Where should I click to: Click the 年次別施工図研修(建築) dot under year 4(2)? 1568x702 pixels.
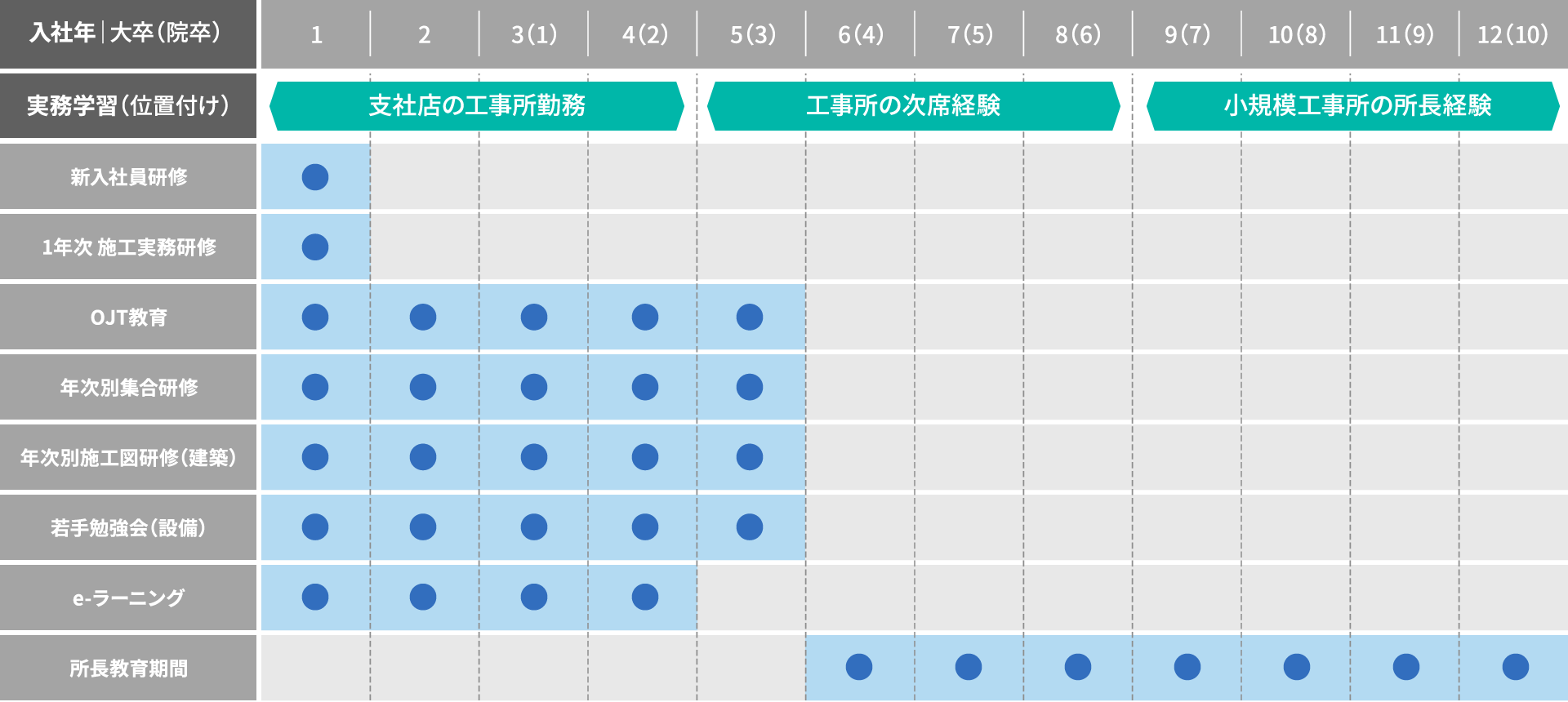645,457
